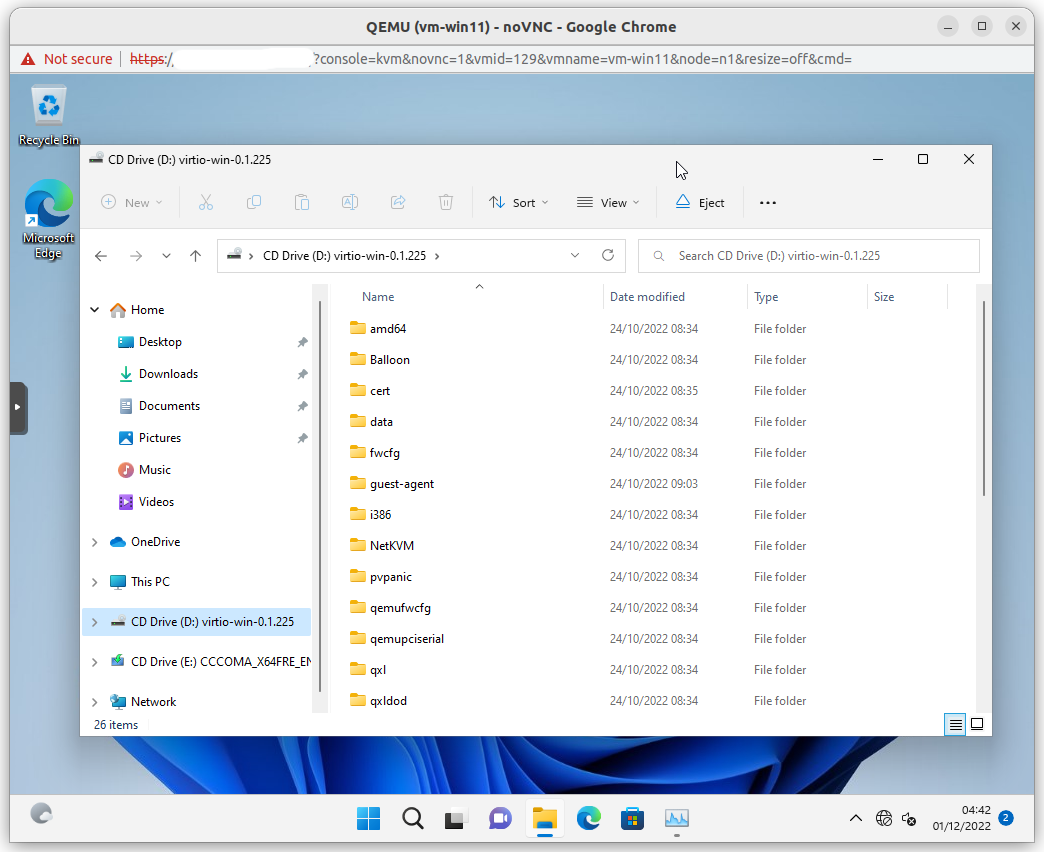Open clock and date in system tray
Screen dimensions: 1044x852
click(x=961, y=818)
